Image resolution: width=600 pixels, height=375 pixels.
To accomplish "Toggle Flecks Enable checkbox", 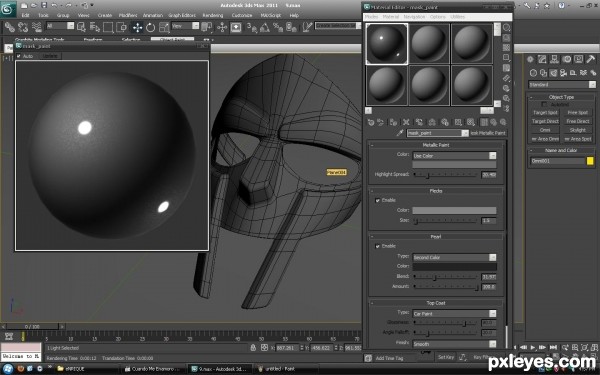I will (378, 201).
